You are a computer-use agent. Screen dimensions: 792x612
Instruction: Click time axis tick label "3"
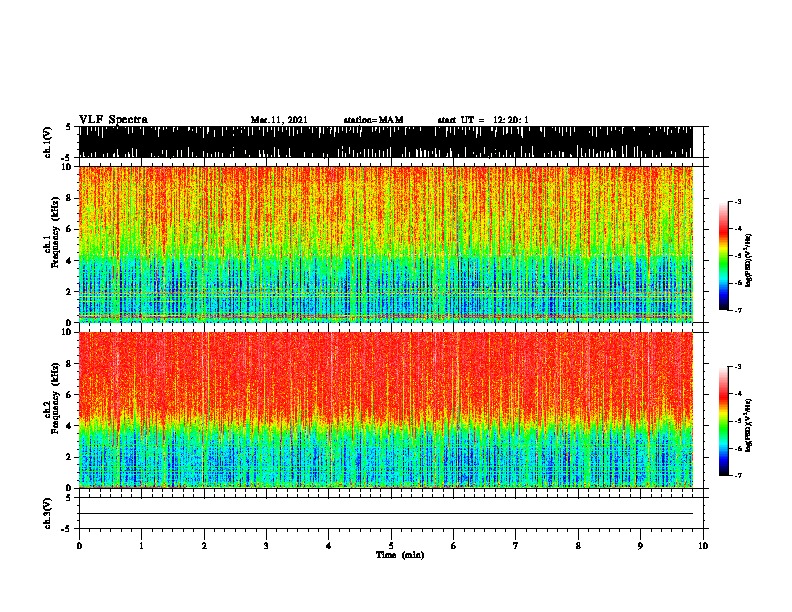click(x=266, y=546)
